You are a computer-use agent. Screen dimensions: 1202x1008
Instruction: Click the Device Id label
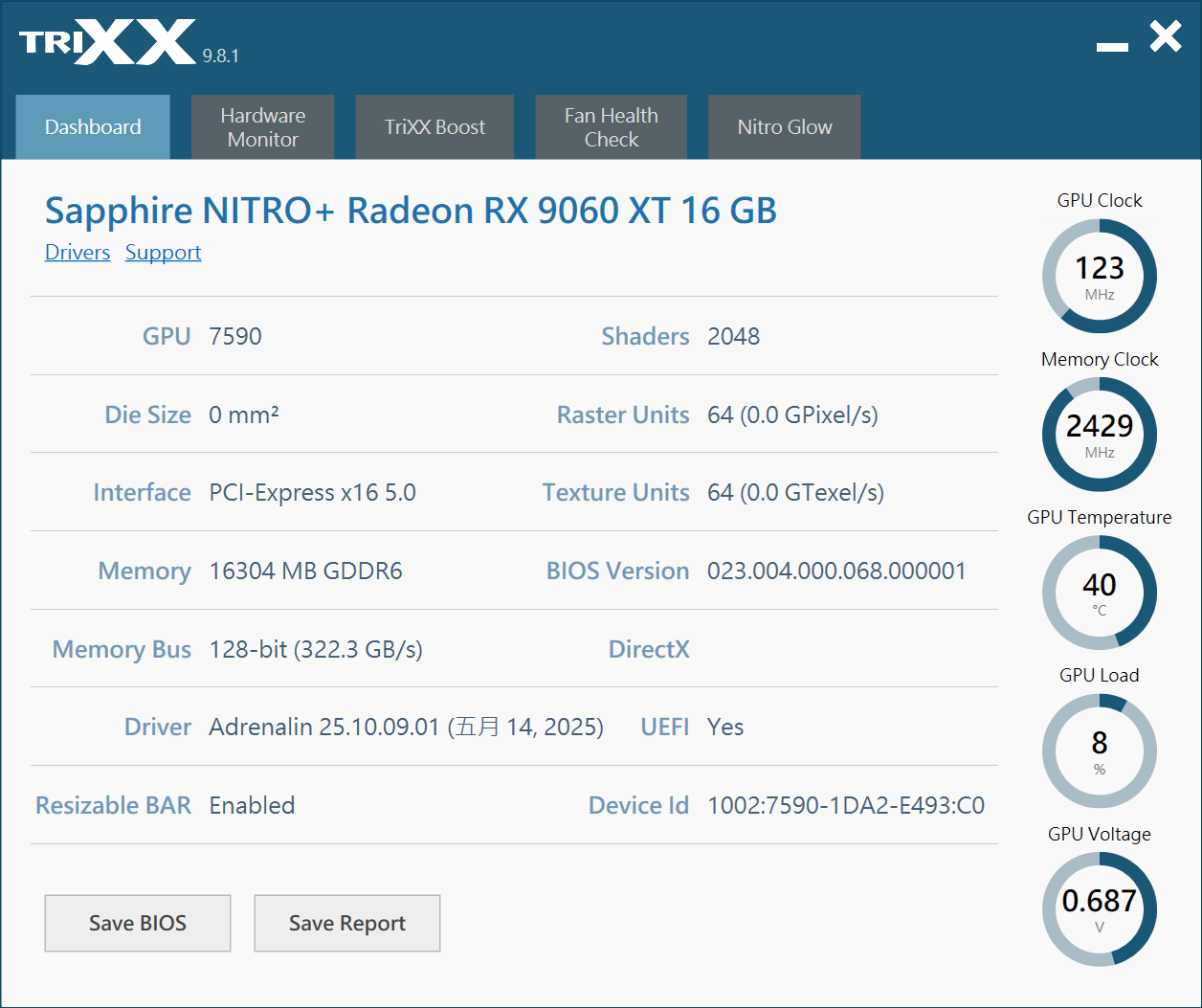[x=638, y=805]
